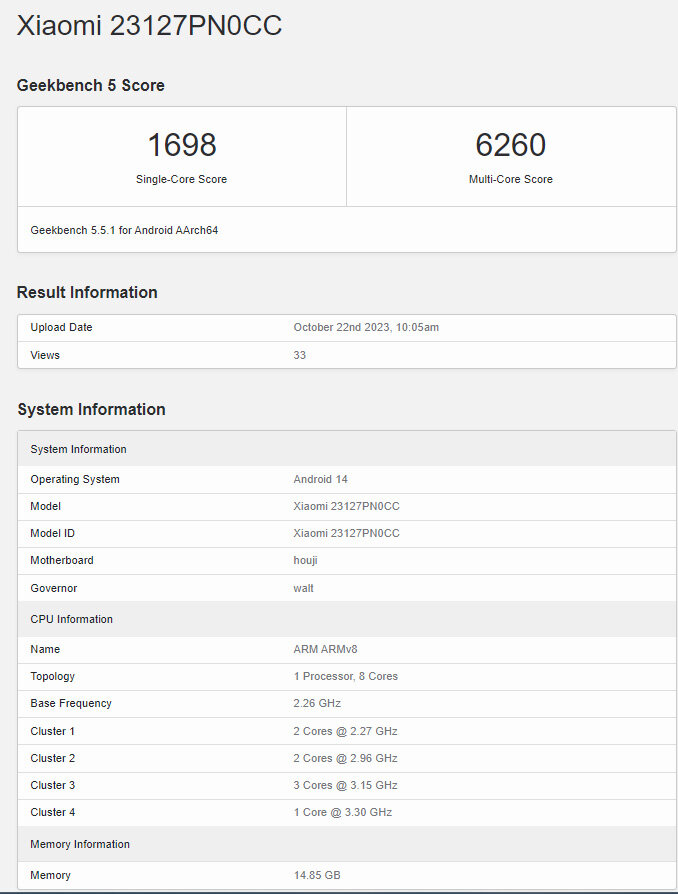This screenshot has width=678, height=894.
Task: Select Xiaomi 23127PN0CC in the Model row
Action: (347, 506)
